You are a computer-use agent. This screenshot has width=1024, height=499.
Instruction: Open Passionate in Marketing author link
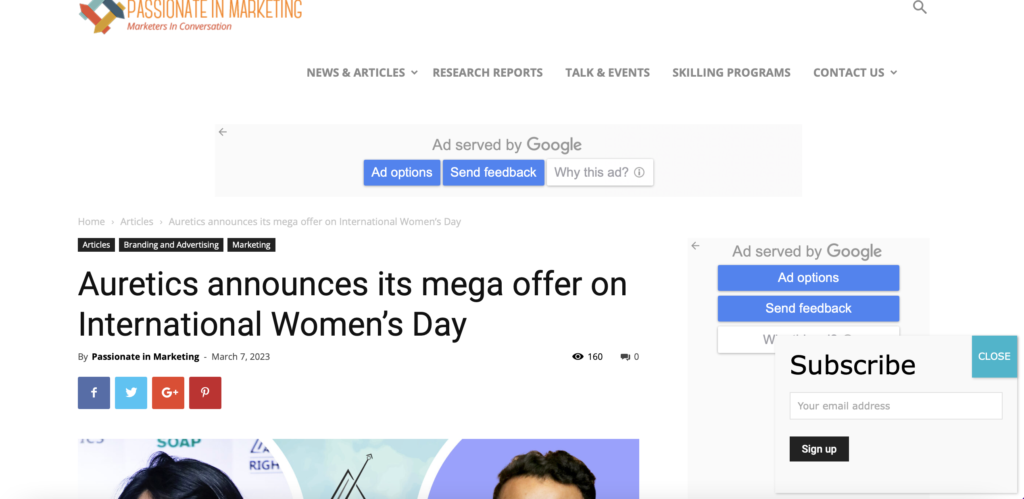(145, 357)
